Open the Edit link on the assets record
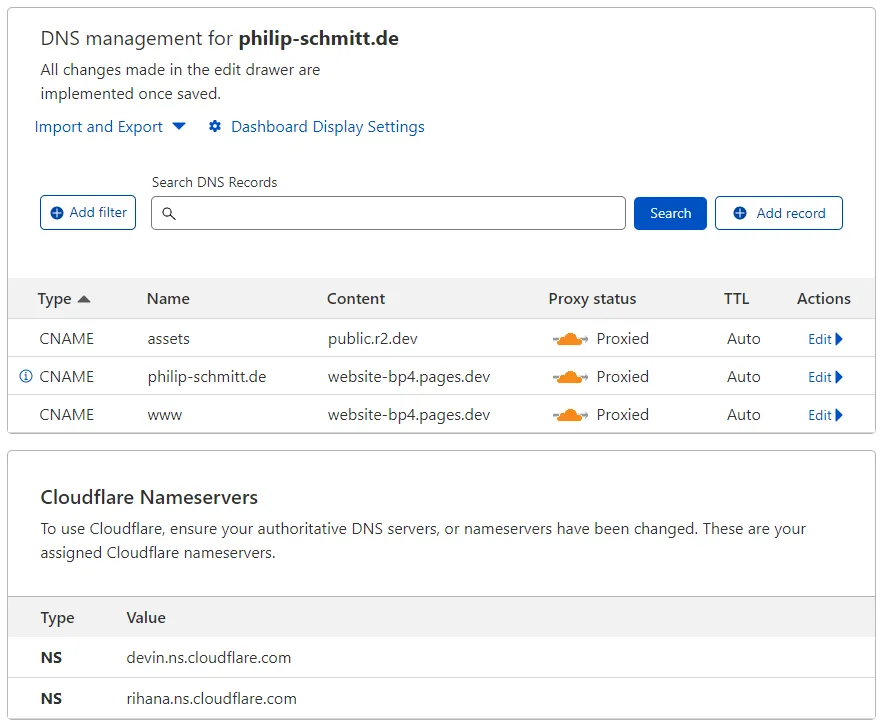The width and height of the screenshot is (884, 727). pyautogui.click(x=820, y=339)
